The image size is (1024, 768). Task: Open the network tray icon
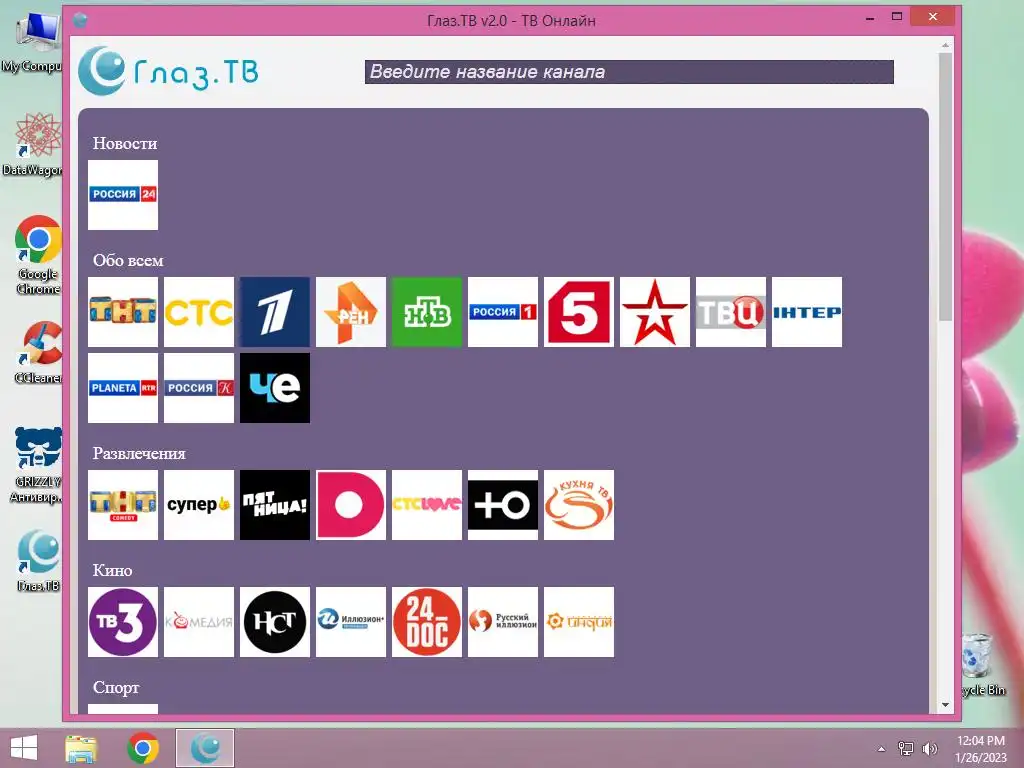pos(906,749)
